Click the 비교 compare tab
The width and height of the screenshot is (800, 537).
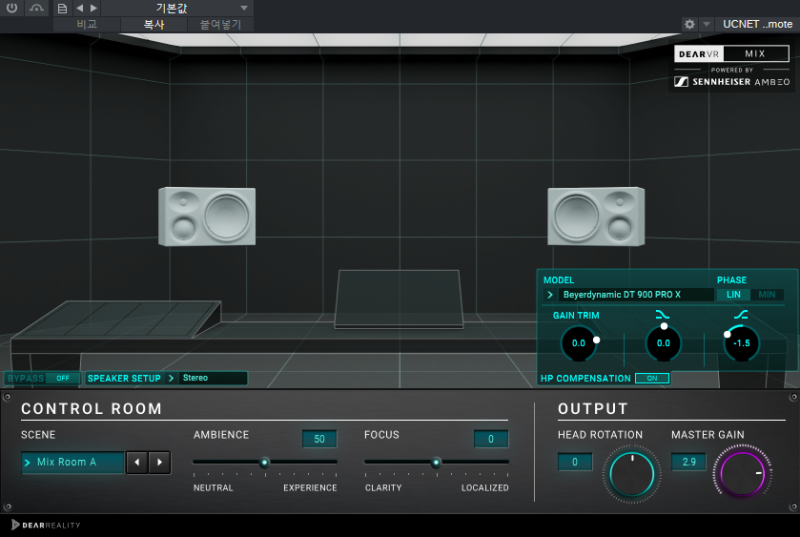87,24
